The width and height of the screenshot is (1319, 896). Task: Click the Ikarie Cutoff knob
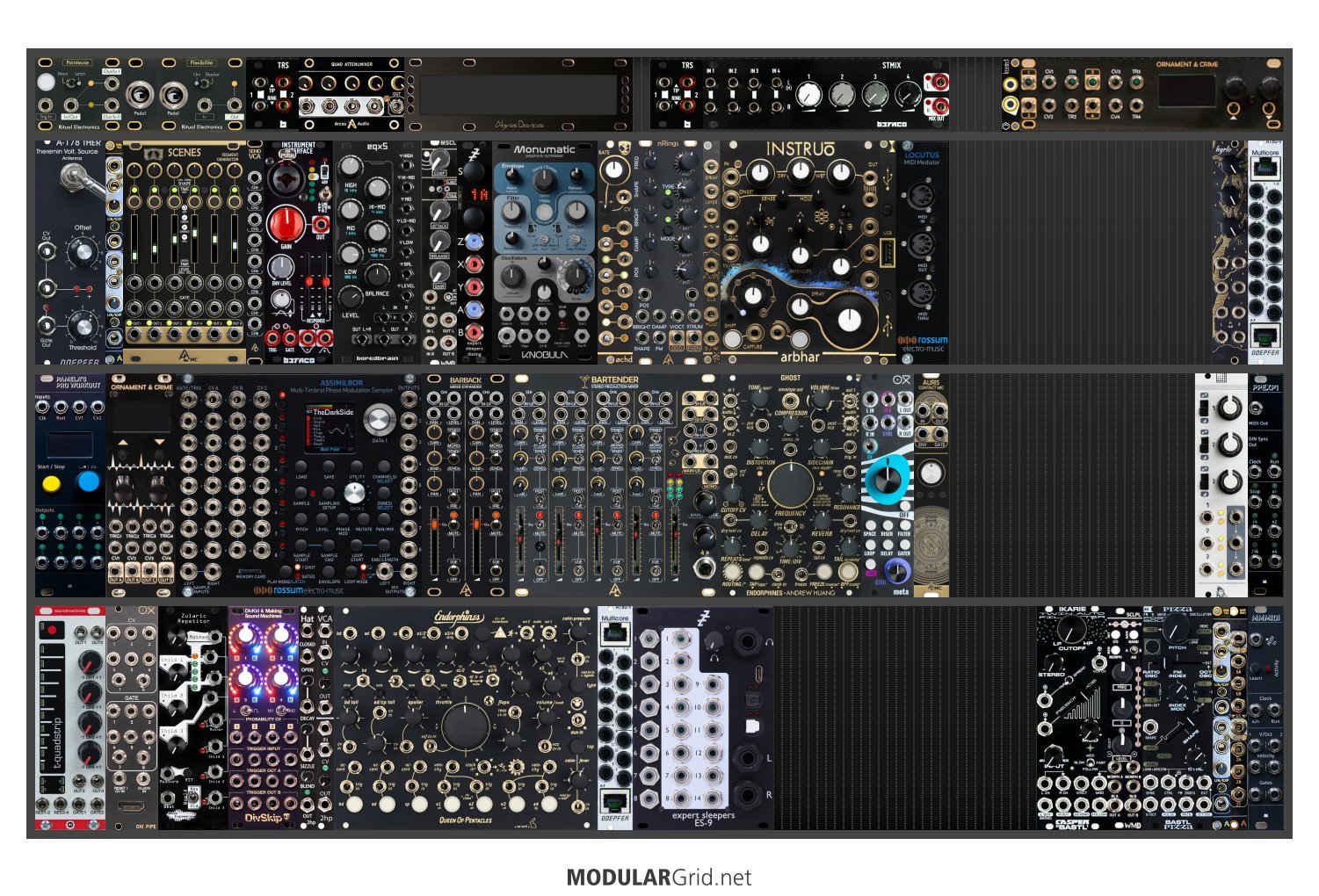coord(1070,628)
